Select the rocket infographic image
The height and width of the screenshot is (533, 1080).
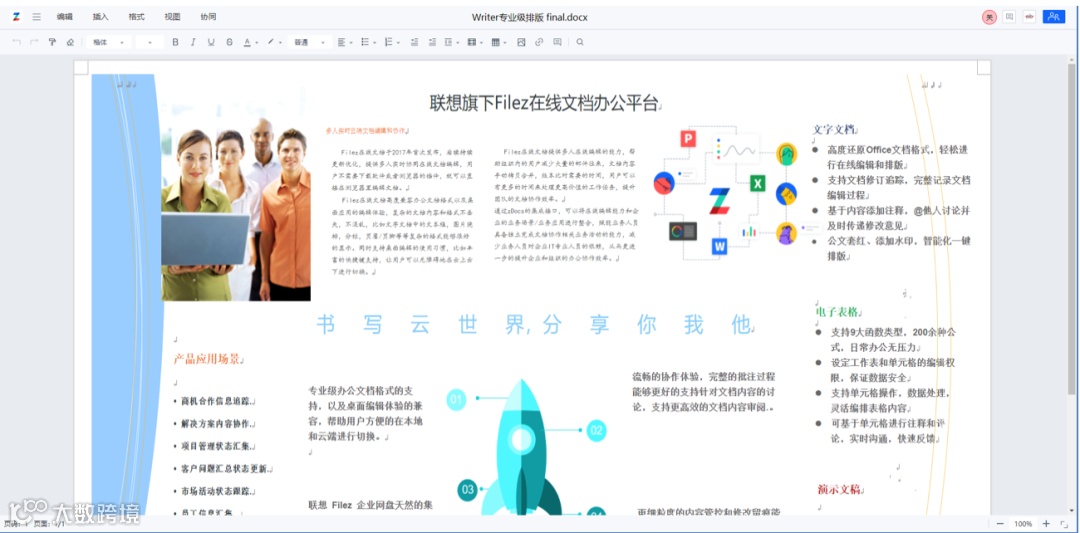pyautogui.click(x=527, y=446)
